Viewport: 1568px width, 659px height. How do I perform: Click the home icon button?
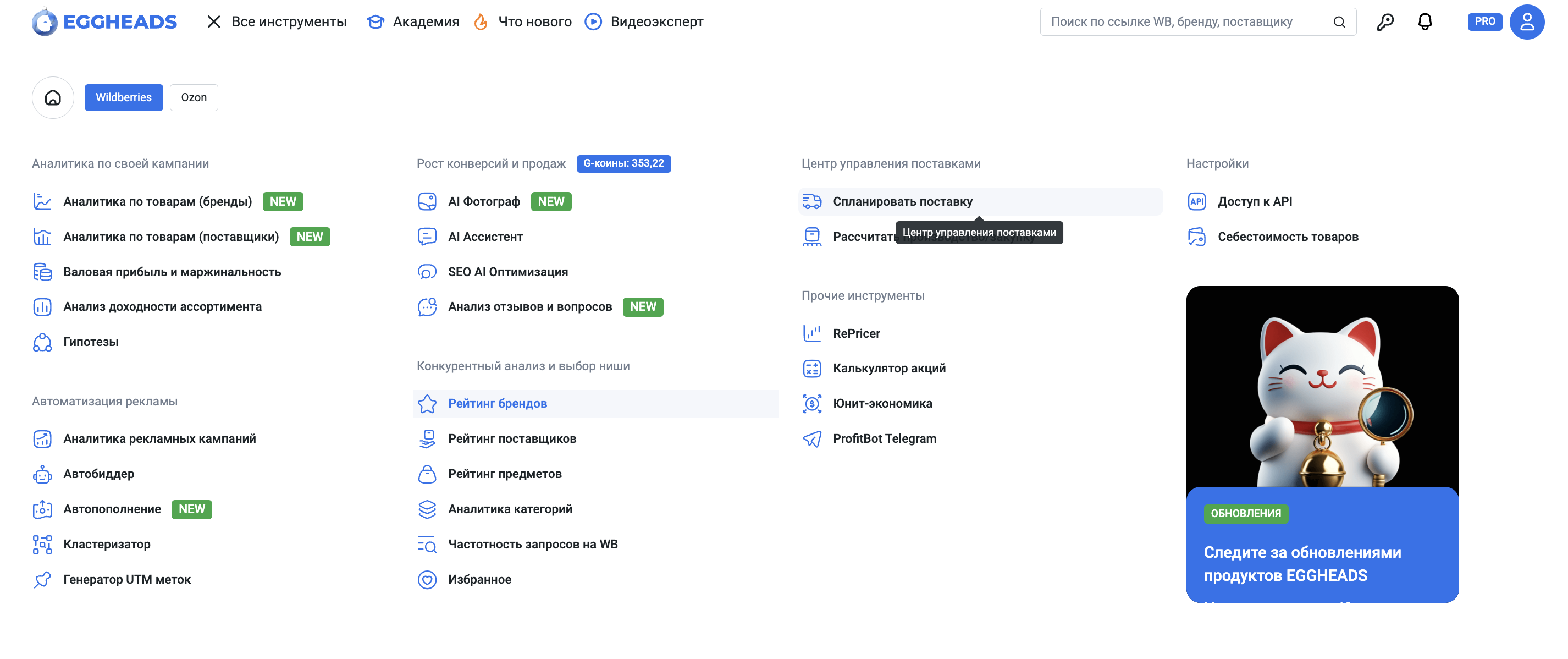pos(53,97)
